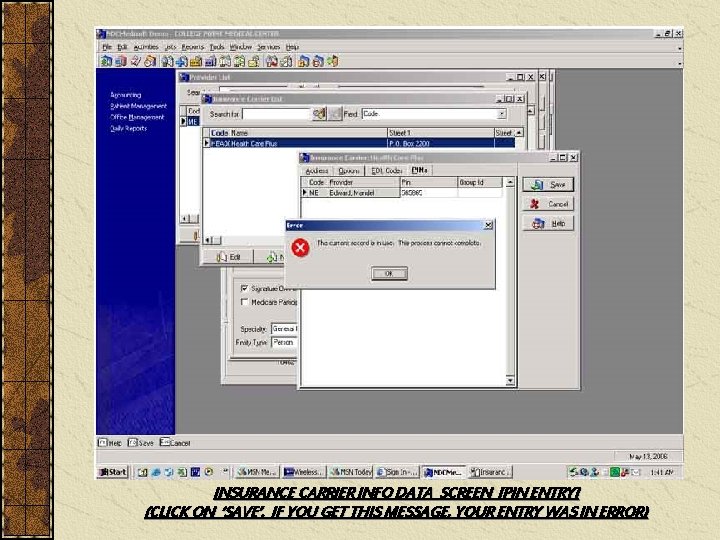Select the Health Care Plus carrier row
This screenshot has width=720, height=540.
click(359, 144)
